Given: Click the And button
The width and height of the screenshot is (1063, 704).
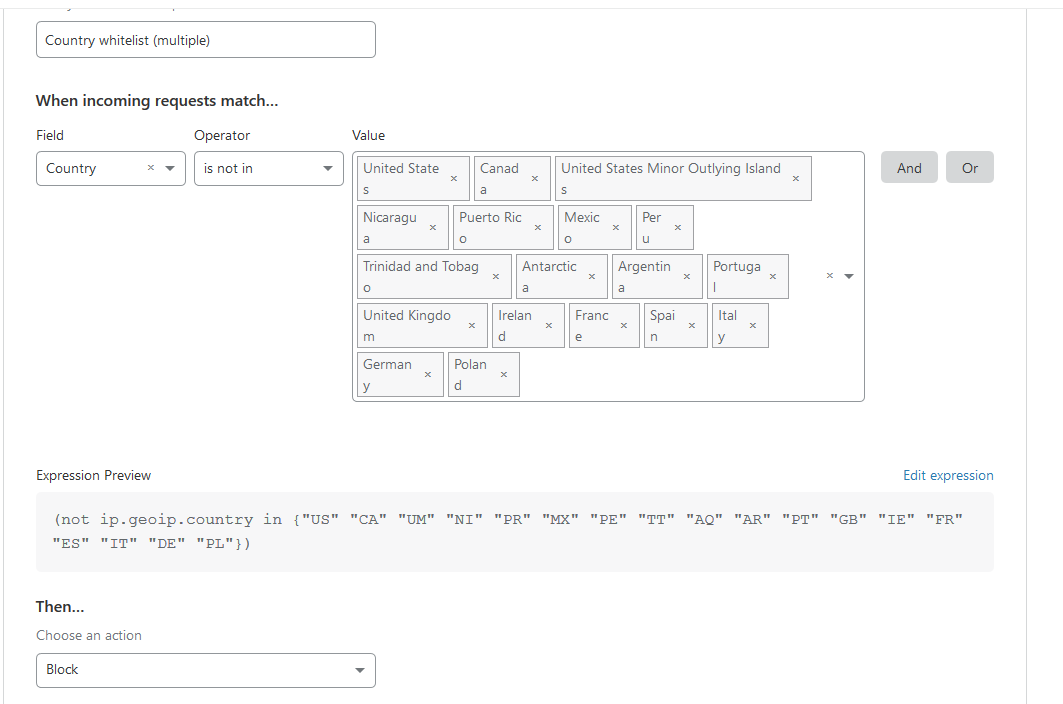Looking at the screenshot, I should pos(909,168).
